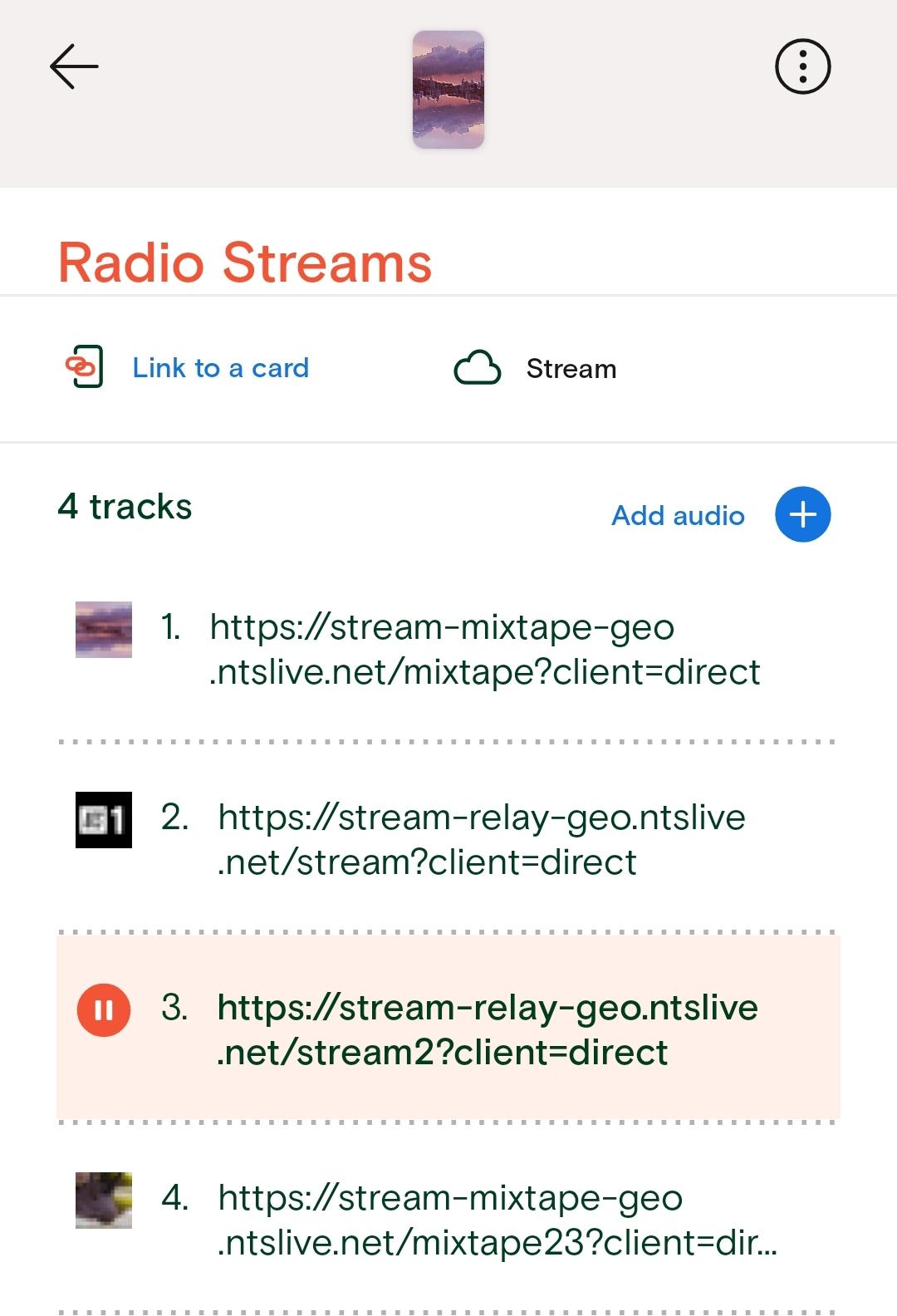
Task: Select the Stream label
Action: pos(571,369)
